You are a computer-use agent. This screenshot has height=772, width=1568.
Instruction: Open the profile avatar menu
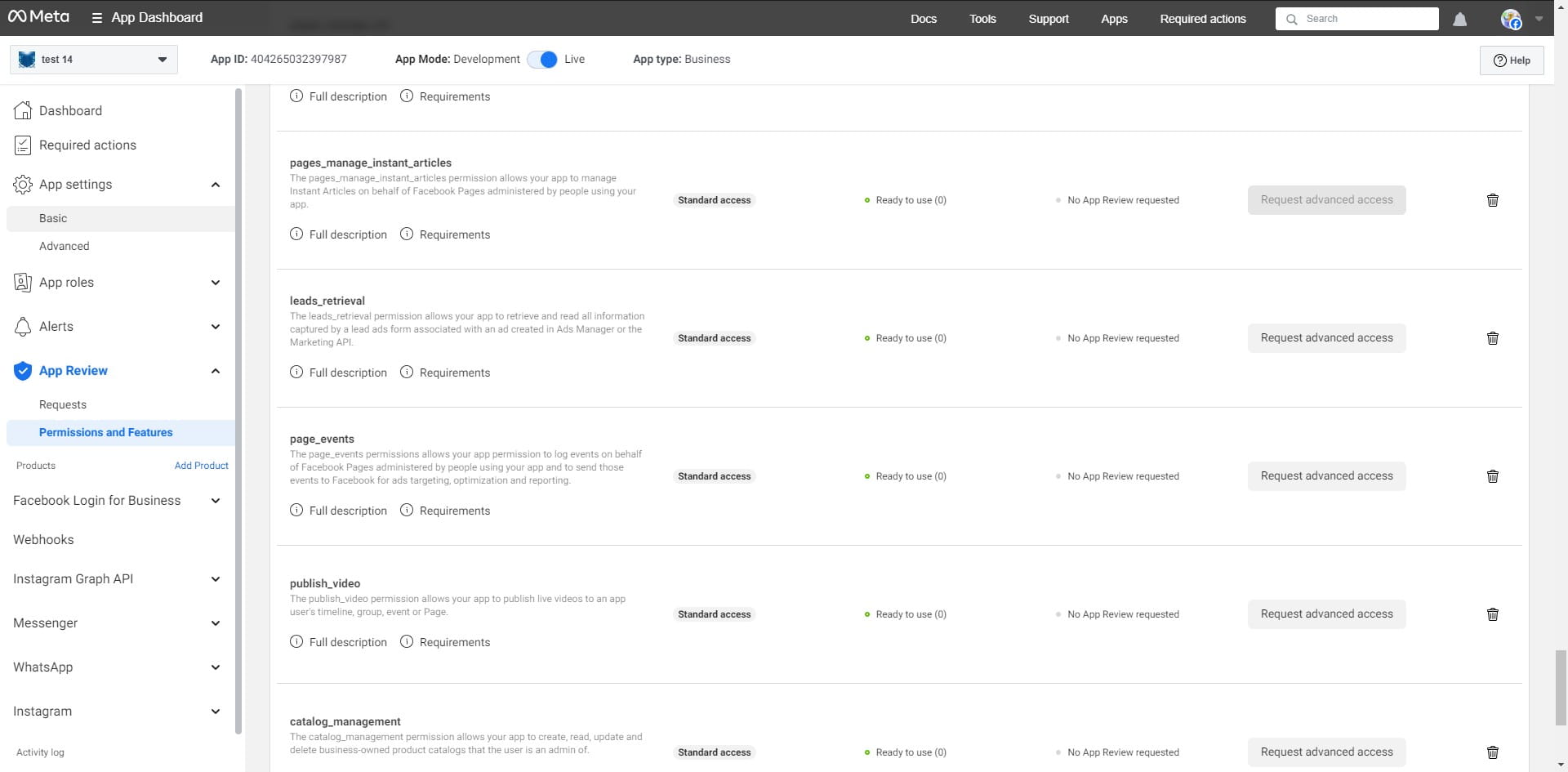click(1512, 19)
